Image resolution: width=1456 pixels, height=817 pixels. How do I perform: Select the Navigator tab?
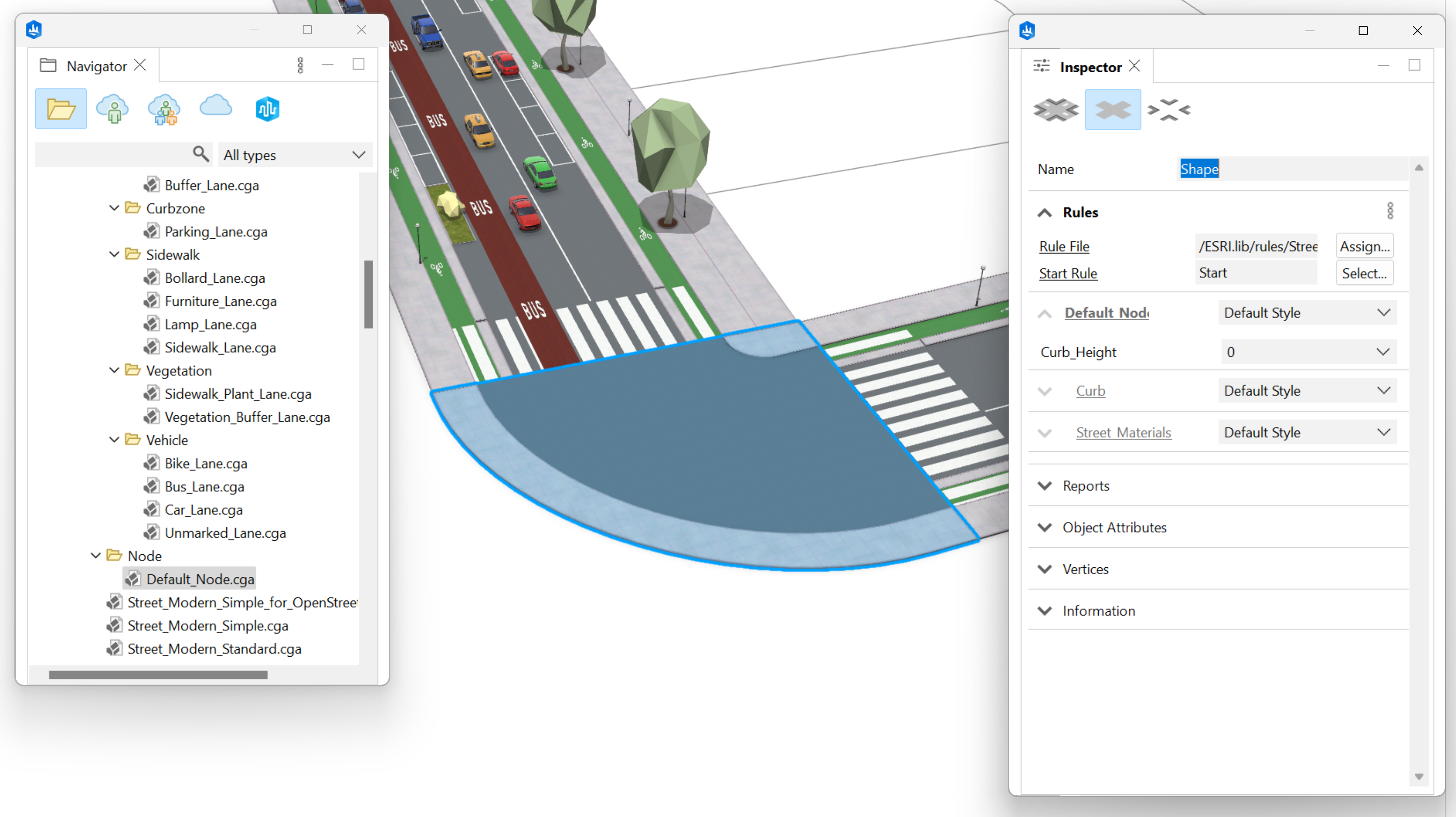point(96,66)
